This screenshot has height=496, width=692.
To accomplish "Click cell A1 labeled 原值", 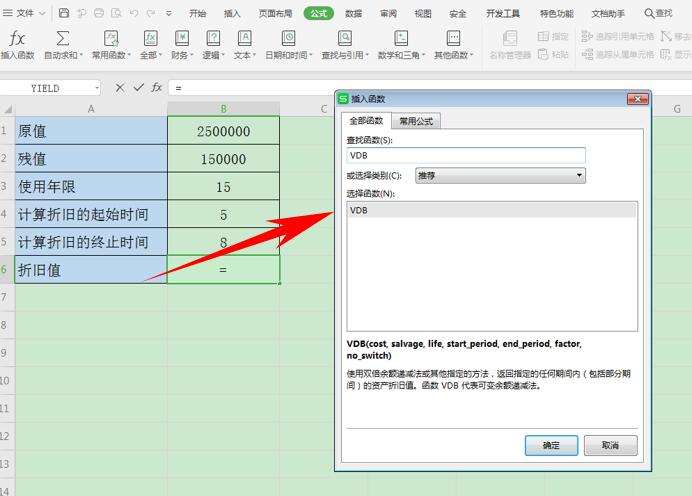I will 91,131.
